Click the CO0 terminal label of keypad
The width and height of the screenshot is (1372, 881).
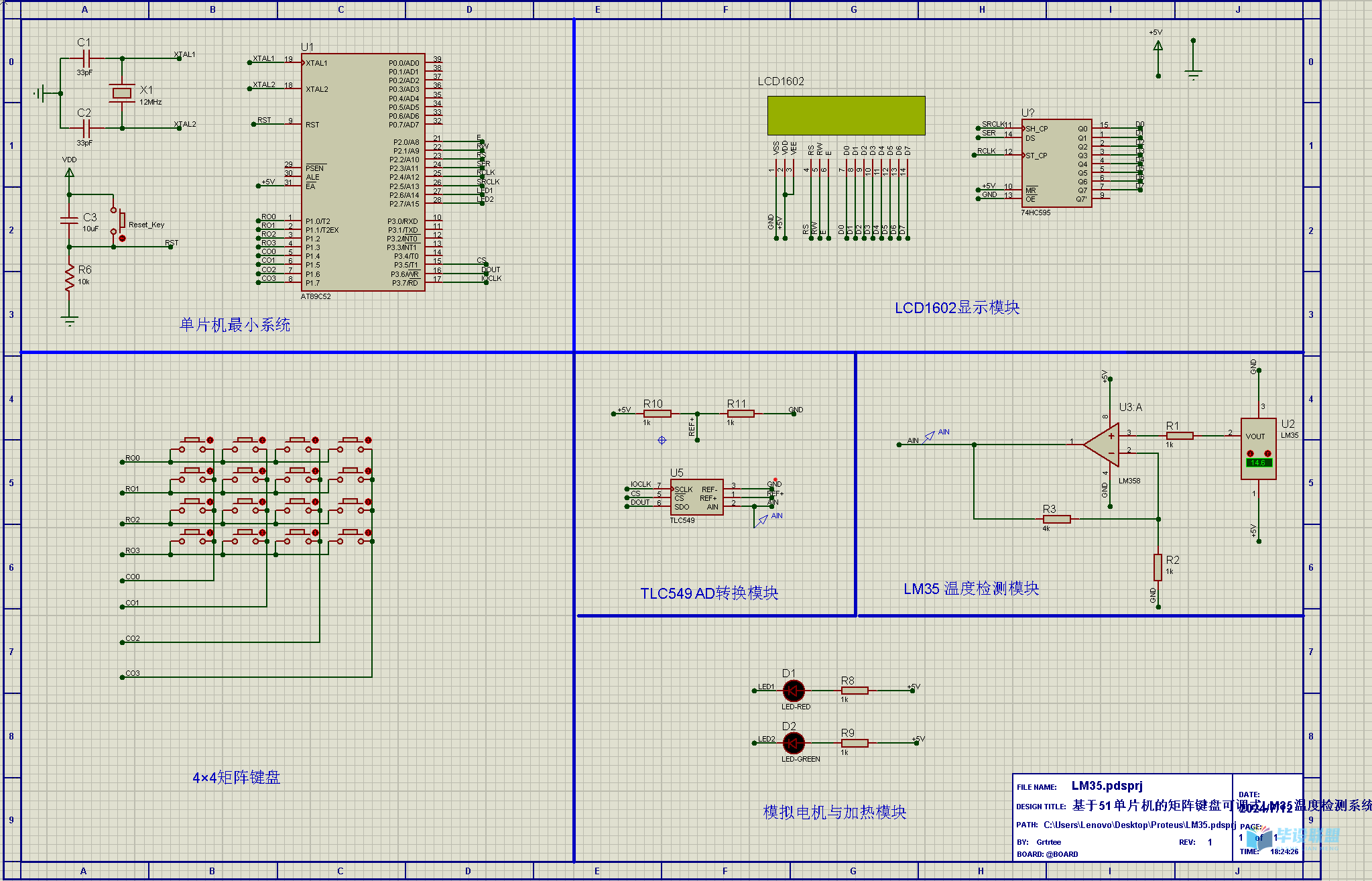pos(133,577)
